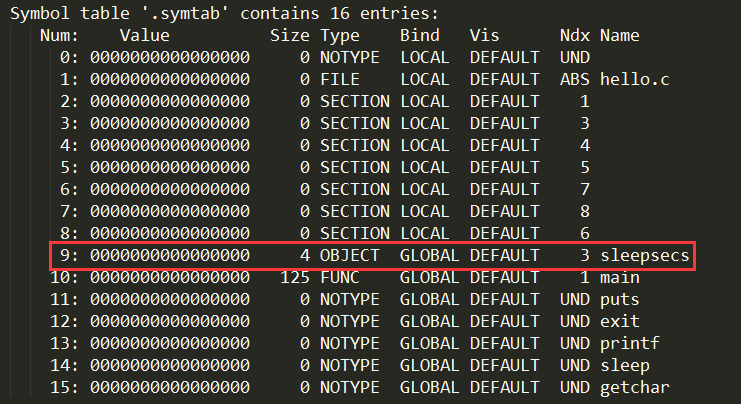
Task: Select the getchar symbol name
Action: [635, 387]
